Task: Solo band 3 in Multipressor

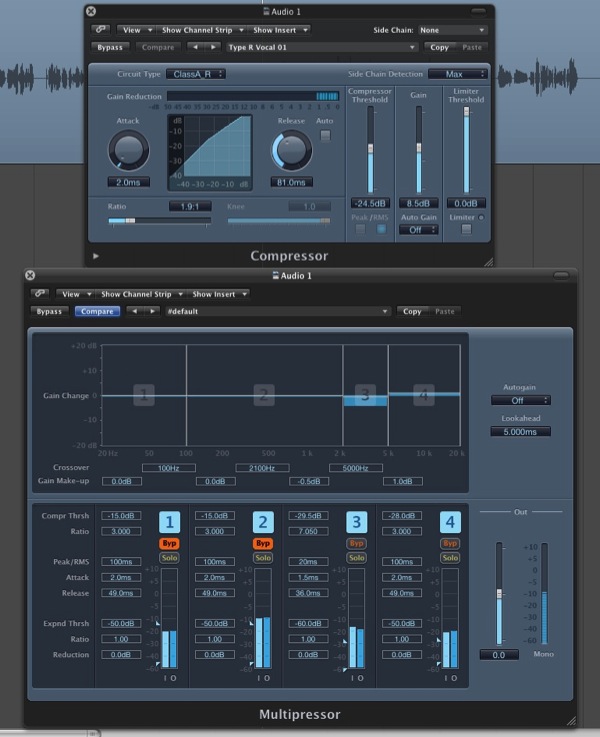Action: (x=356, y=558)
